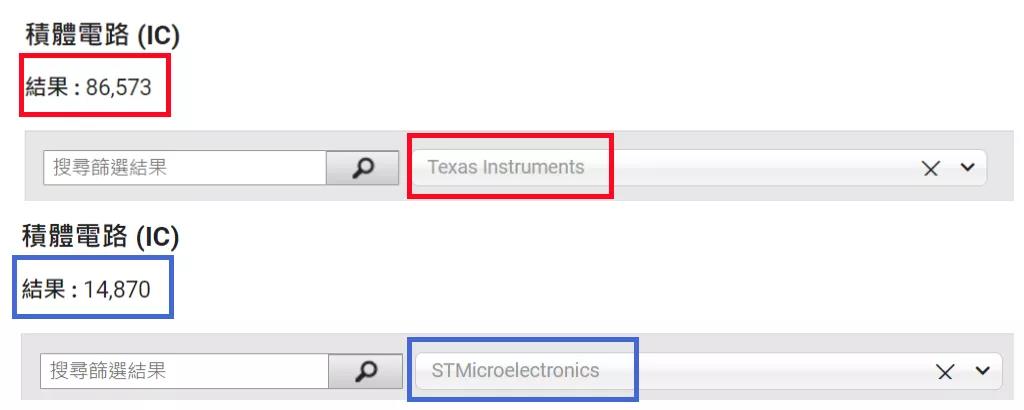1024x410 pixels.
Task: Expand the Texas Instruments manufacturer dropdown arrow
Action: (x=968, y=168)
